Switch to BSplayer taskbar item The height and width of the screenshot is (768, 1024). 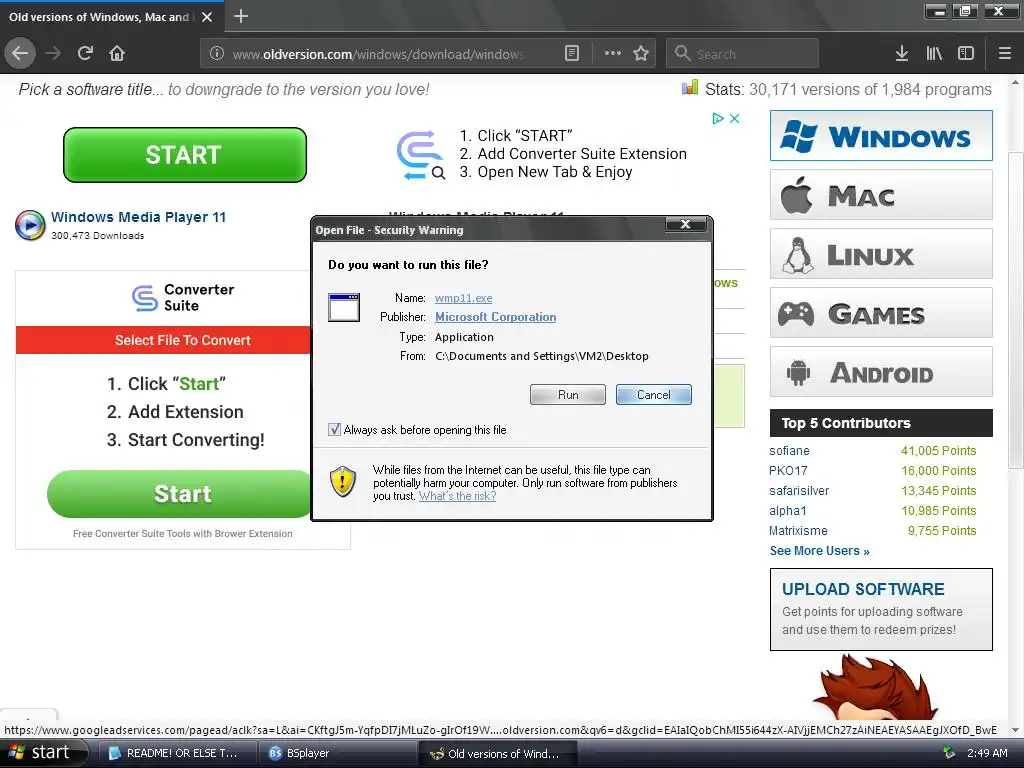336,753
